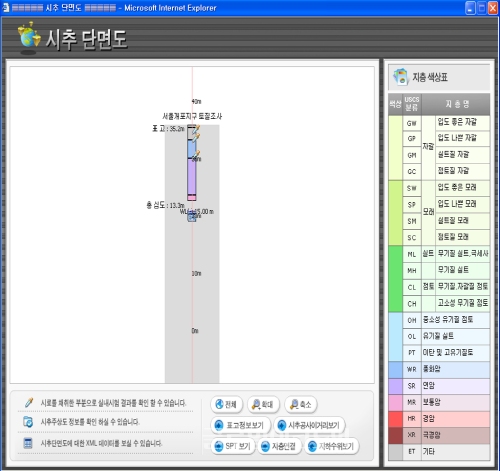Click the pink segment at the borehole bottom

tap(191, 198)
